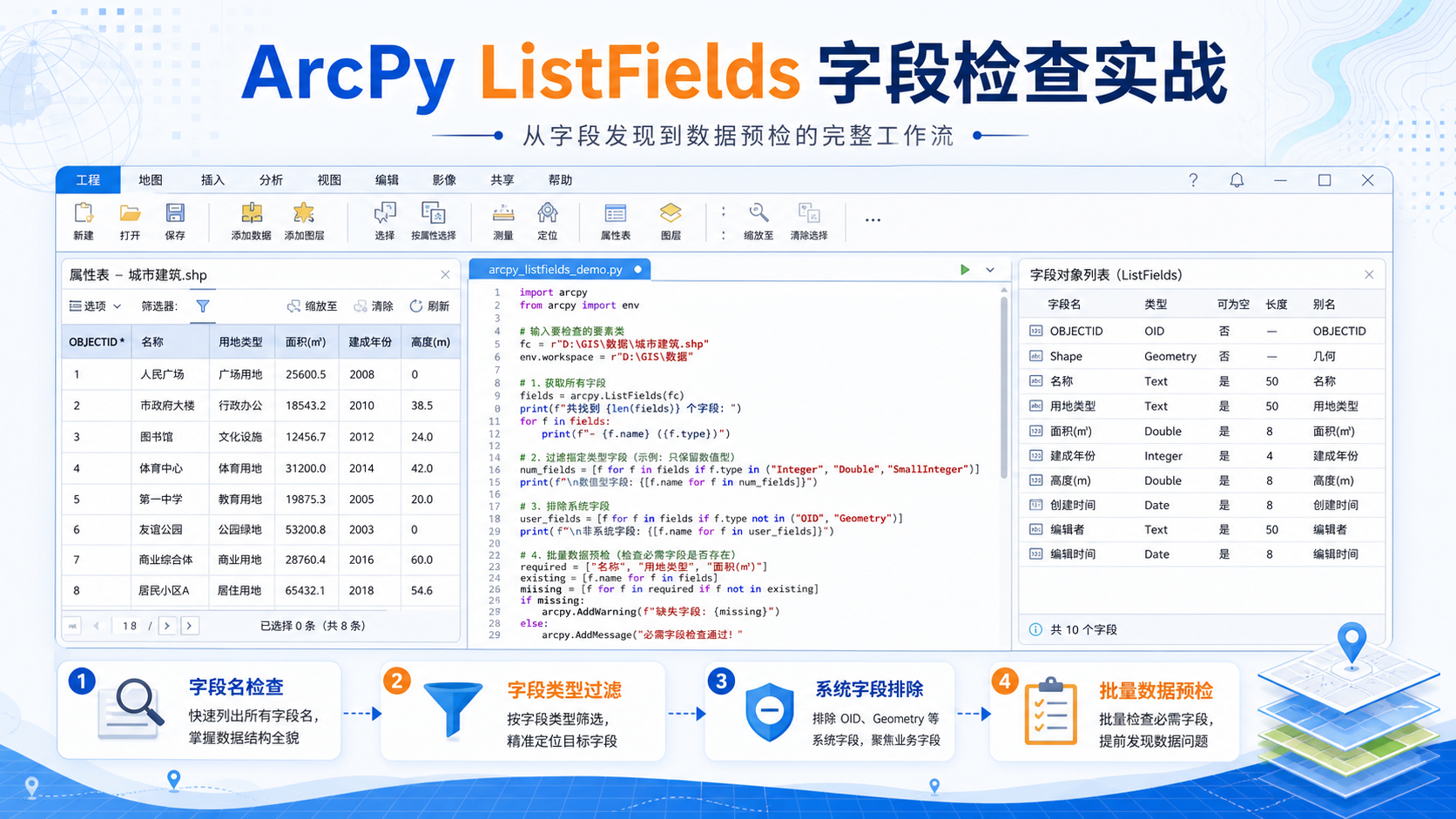This screenshot has width=1456, height=819.
Task: Click the 缩放至 ribbon toolbar icon
Action: pyautogui.click(x=758, y=213)
